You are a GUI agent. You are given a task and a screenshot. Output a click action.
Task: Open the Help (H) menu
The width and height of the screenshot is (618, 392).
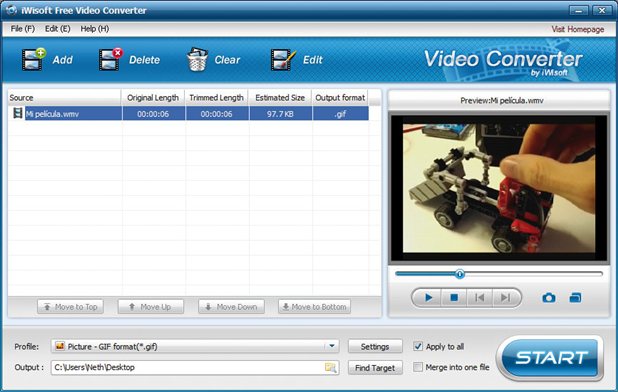click(x=95, y=29)
